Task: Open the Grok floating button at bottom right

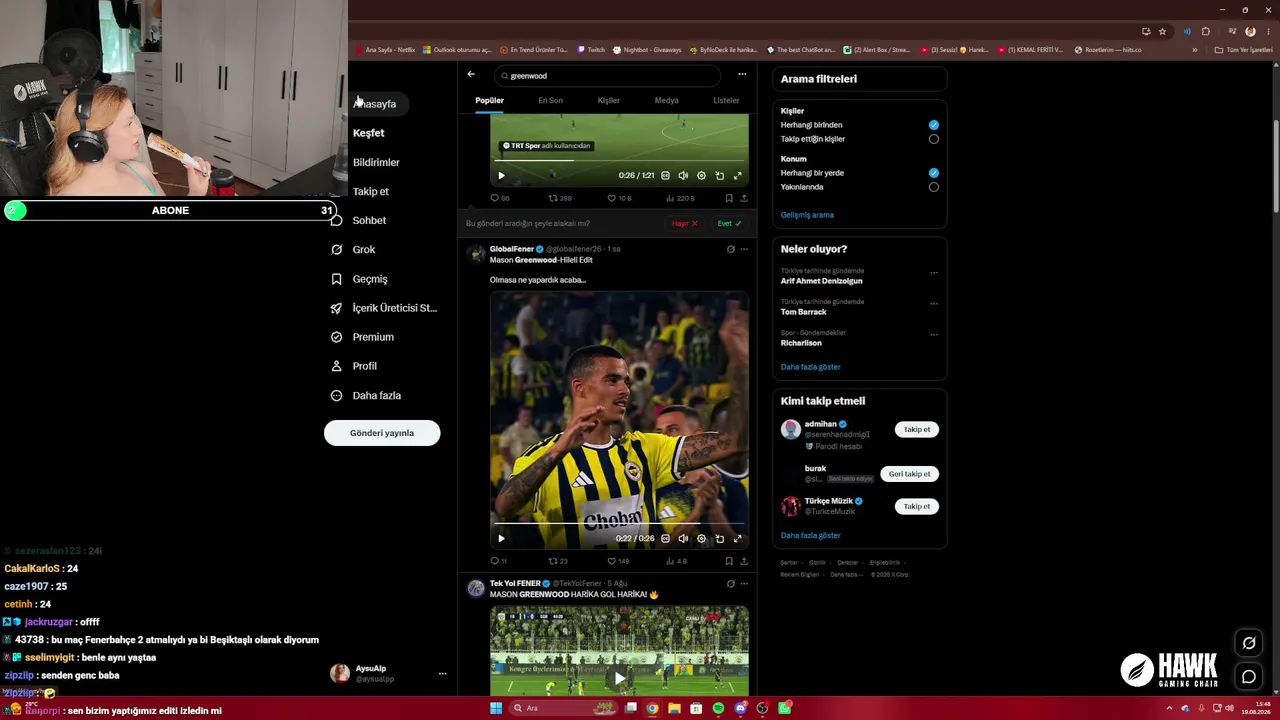Action: (1249, 643)
